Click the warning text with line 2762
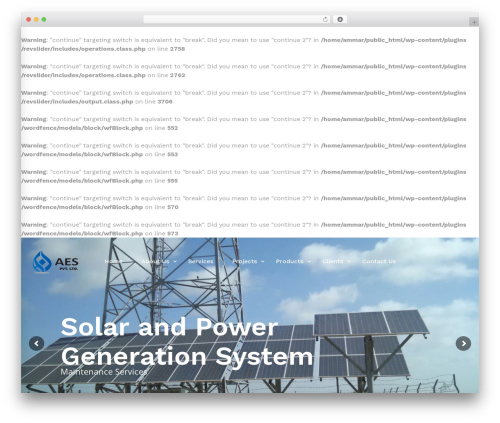Image resolution: width=500 pixels, height=423 pixels. [244, 71]
